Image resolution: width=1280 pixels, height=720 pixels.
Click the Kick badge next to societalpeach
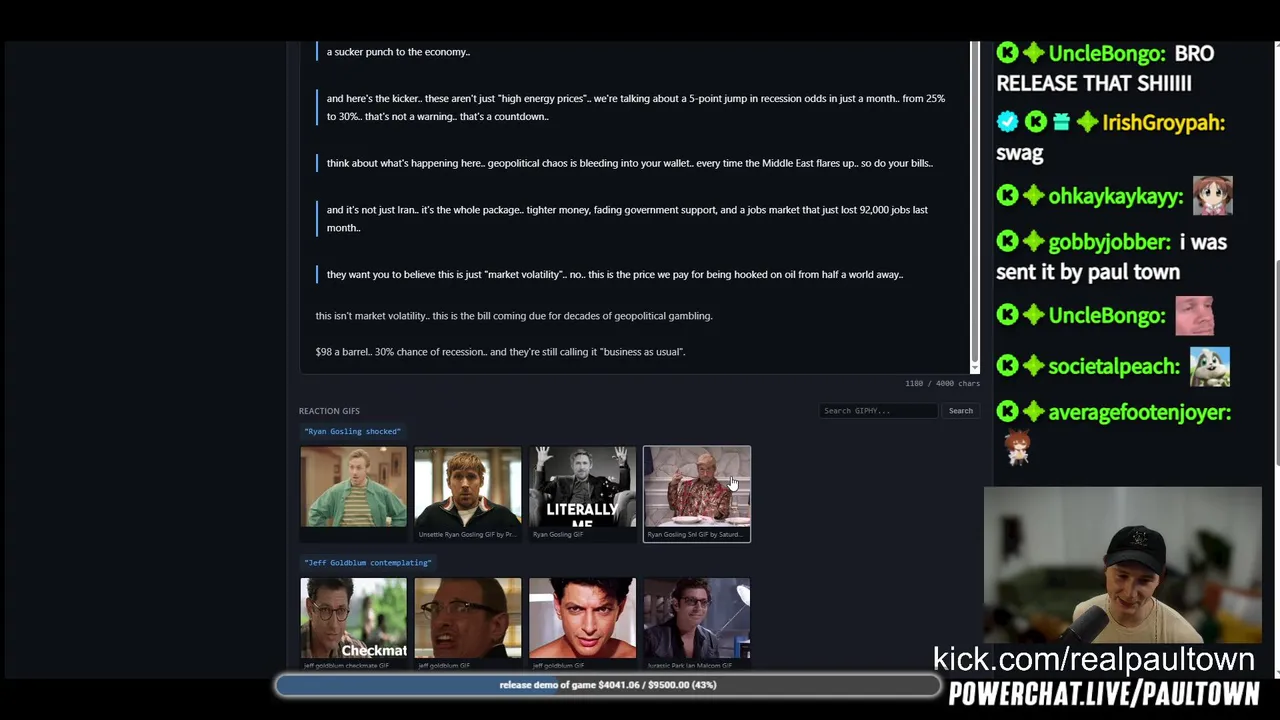click(1007, 366)
